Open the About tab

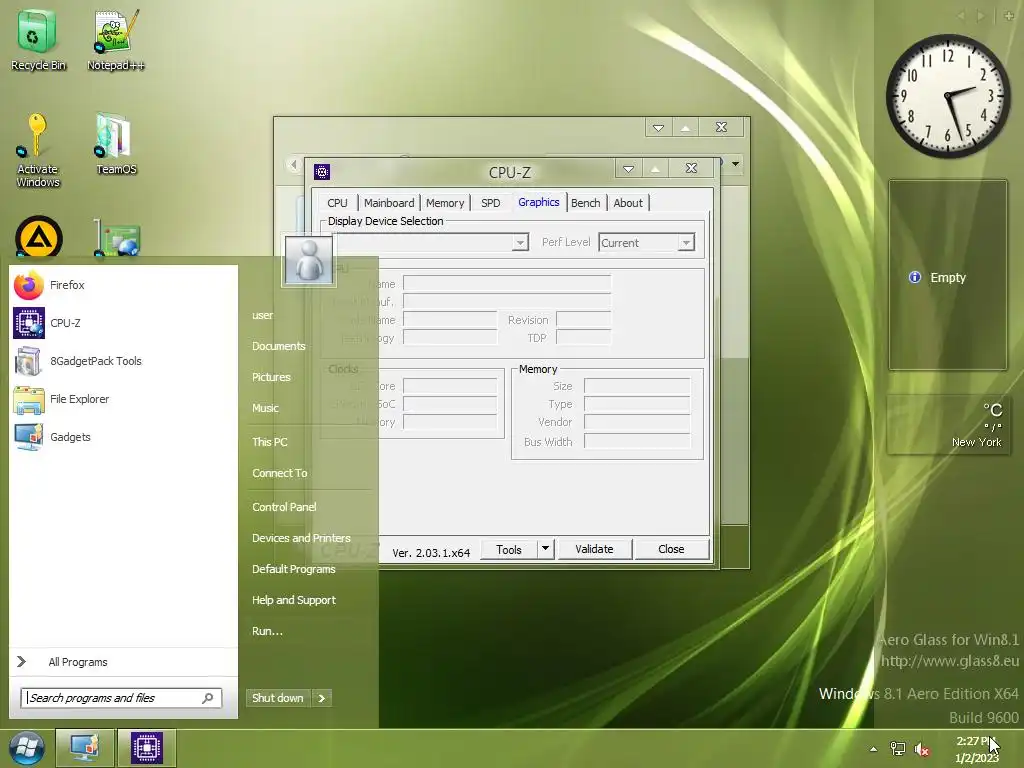click(628, 203)
